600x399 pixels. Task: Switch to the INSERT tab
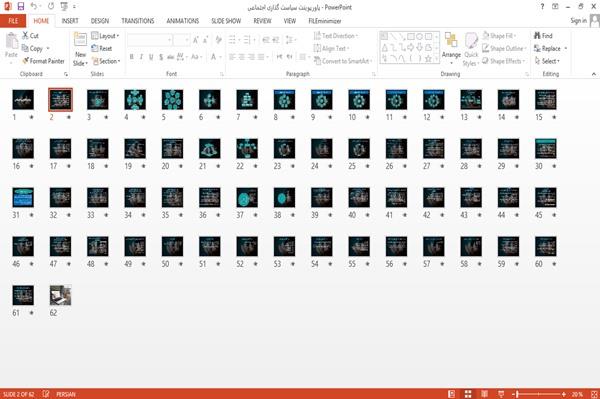70,21
